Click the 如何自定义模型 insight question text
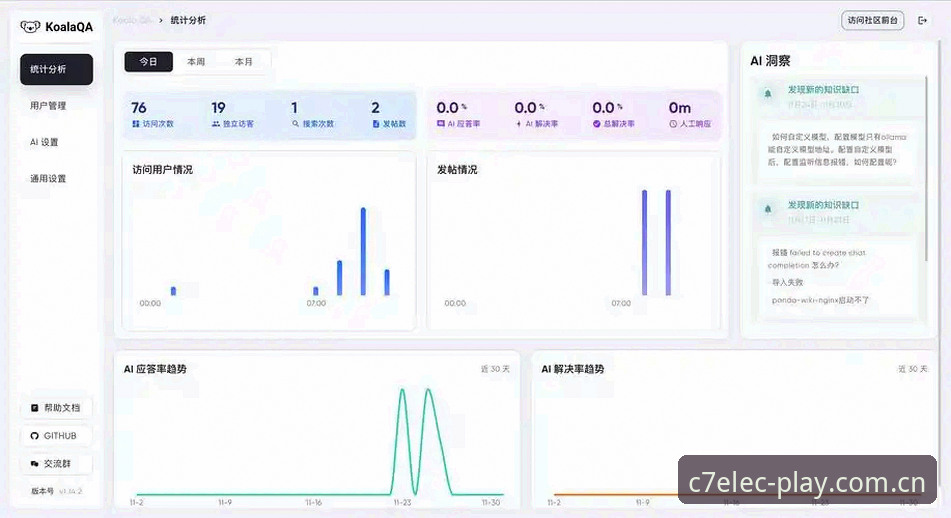951x518 pixels. click(839, 149)
